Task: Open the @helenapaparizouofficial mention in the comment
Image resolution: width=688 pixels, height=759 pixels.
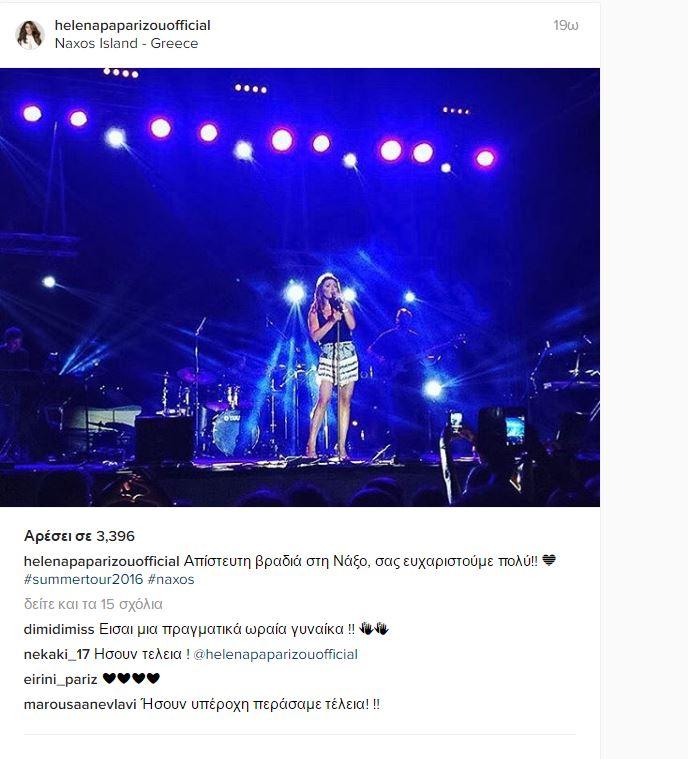Action: point(275,654)
